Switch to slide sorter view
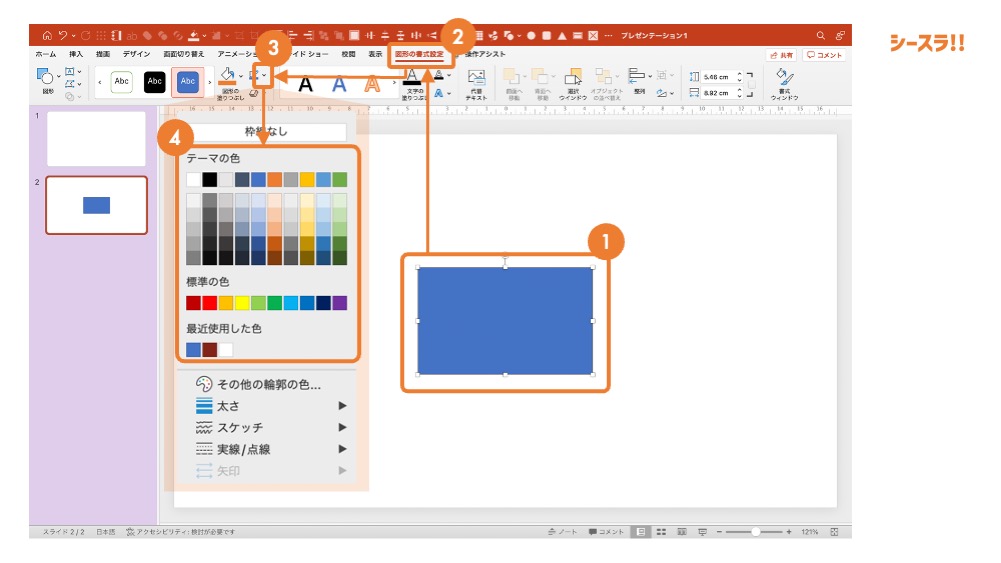Viewport: 1001px width, 563px height. tap(659, 532)
